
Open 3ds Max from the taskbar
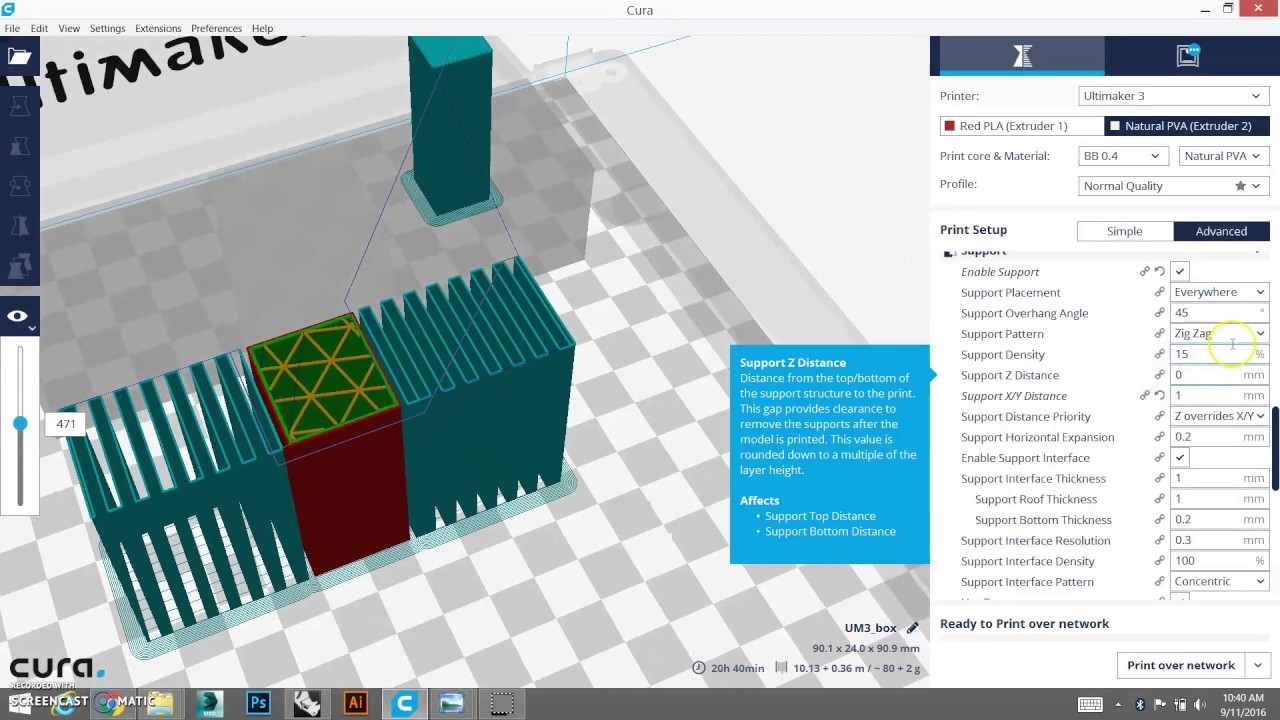tap(209, 703)
